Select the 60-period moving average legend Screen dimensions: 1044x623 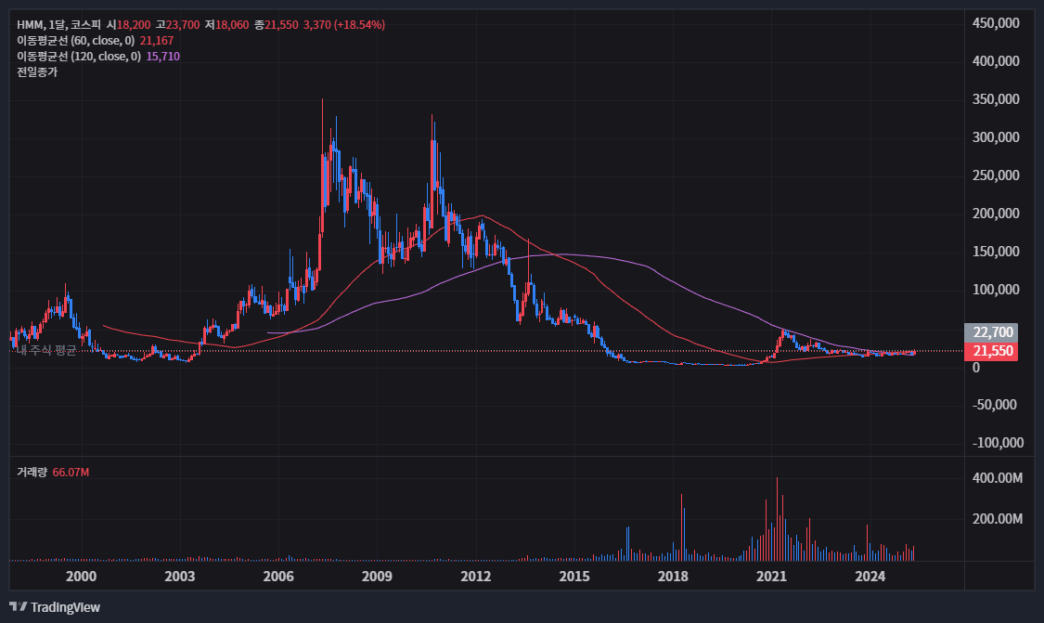coord(75,41)
